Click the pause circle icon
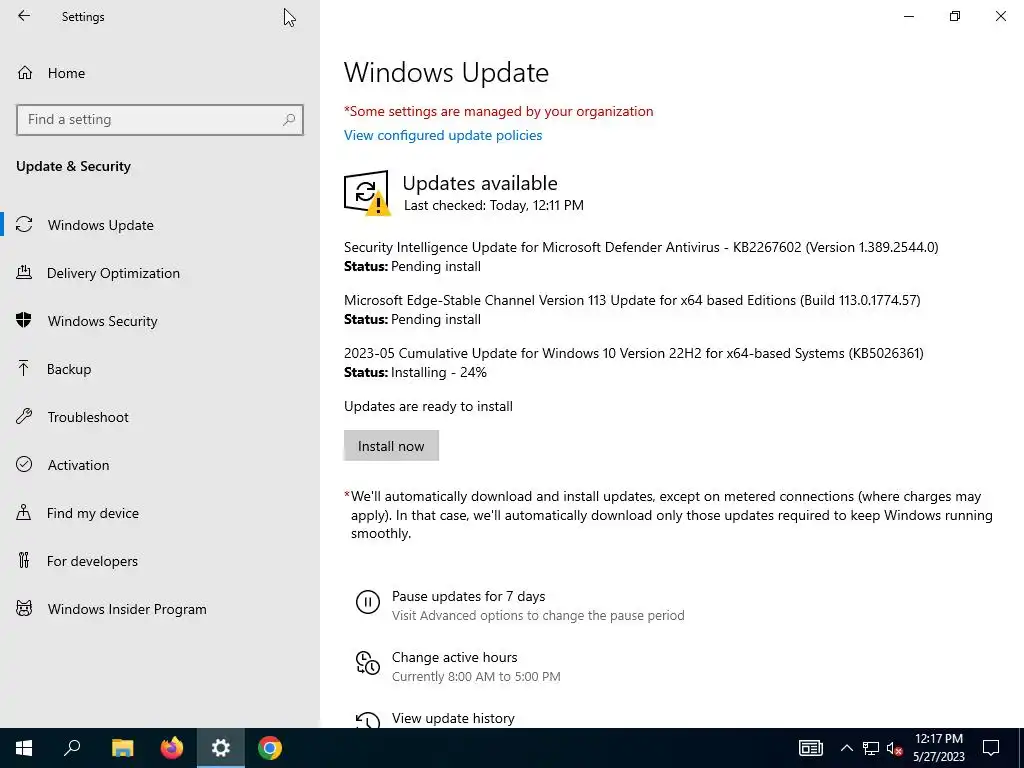The width and height of the screenshot is (1024, 768). click(x=368, y=602)
